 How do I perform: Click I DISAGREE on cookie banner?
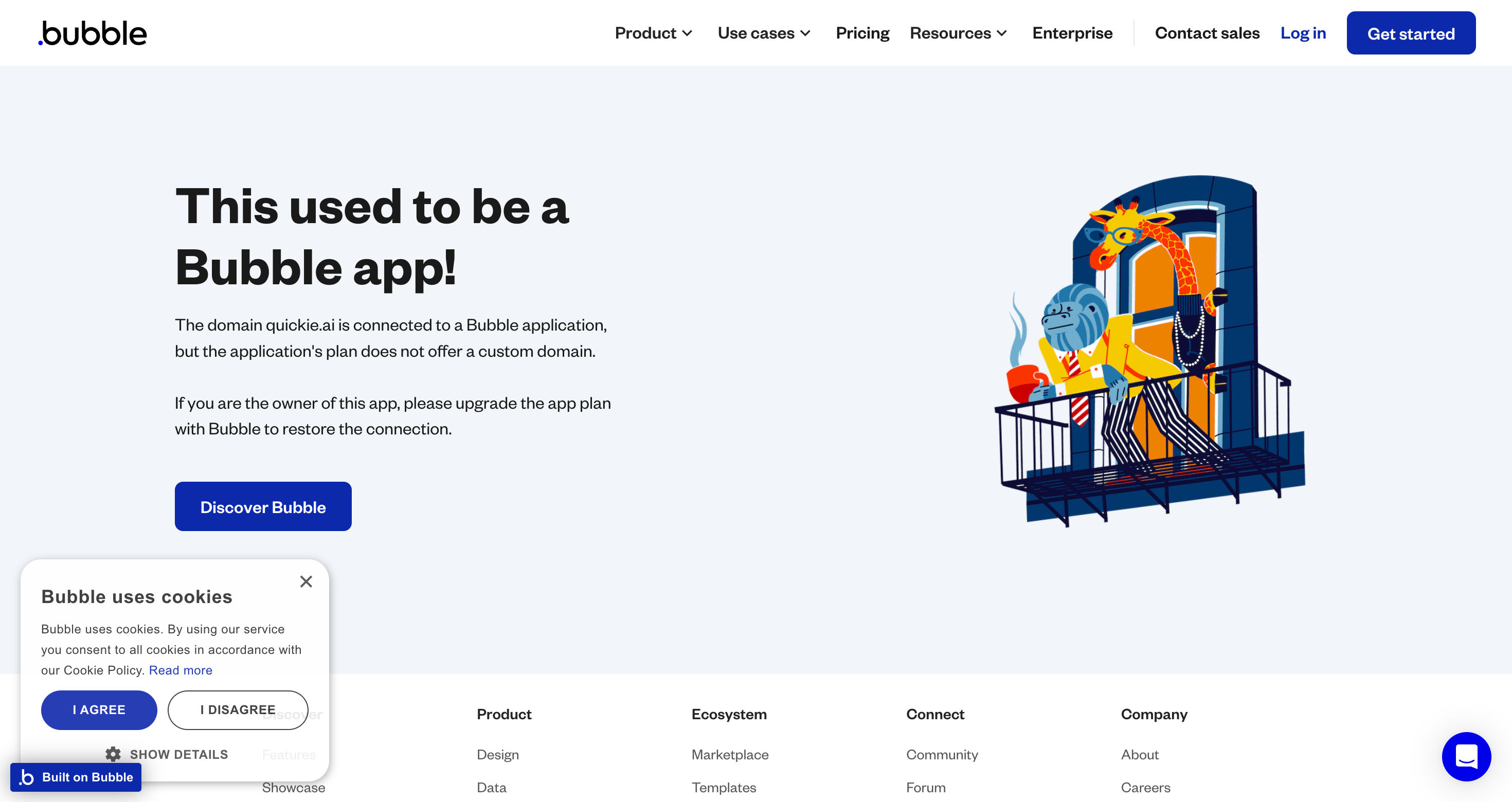238,710
